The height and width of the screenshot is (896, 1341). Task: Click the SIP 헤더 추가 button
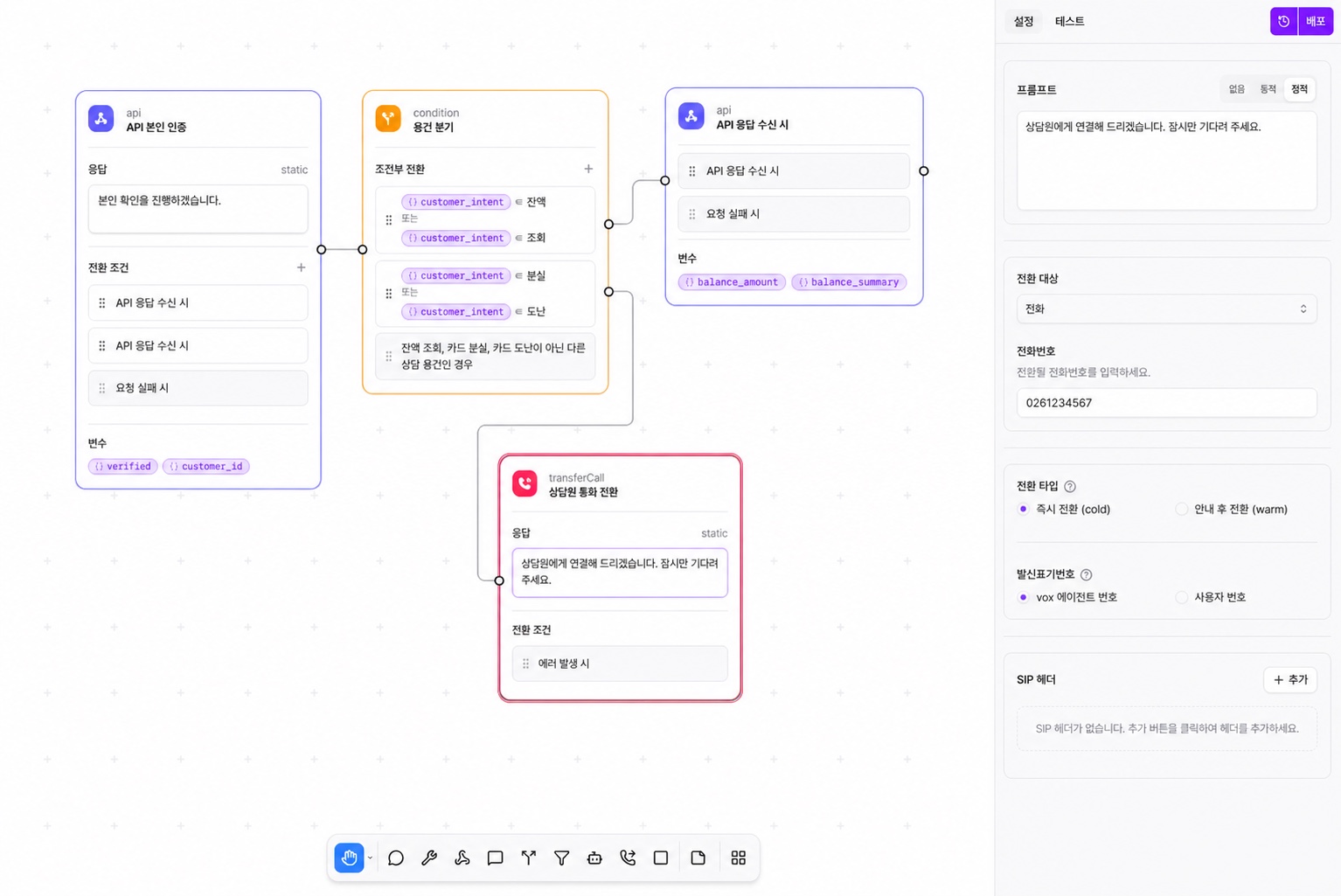[x=1290, y=679]
